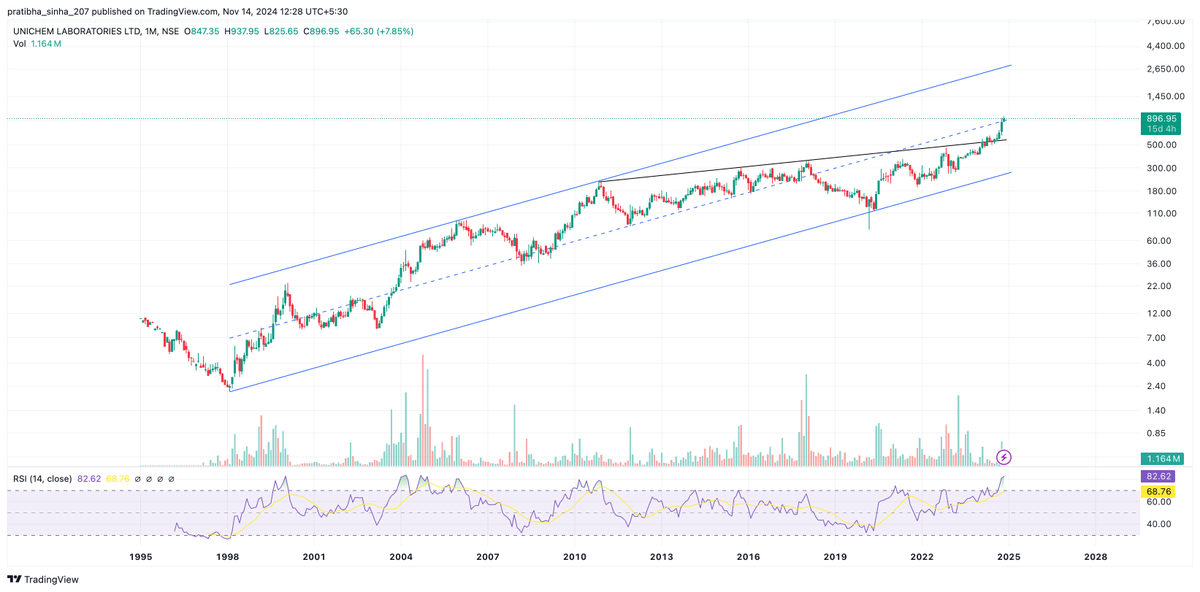This screenshot has width=1200, height=592.
Task: Click the 2022 time axis label
Action: pos(921,556)
